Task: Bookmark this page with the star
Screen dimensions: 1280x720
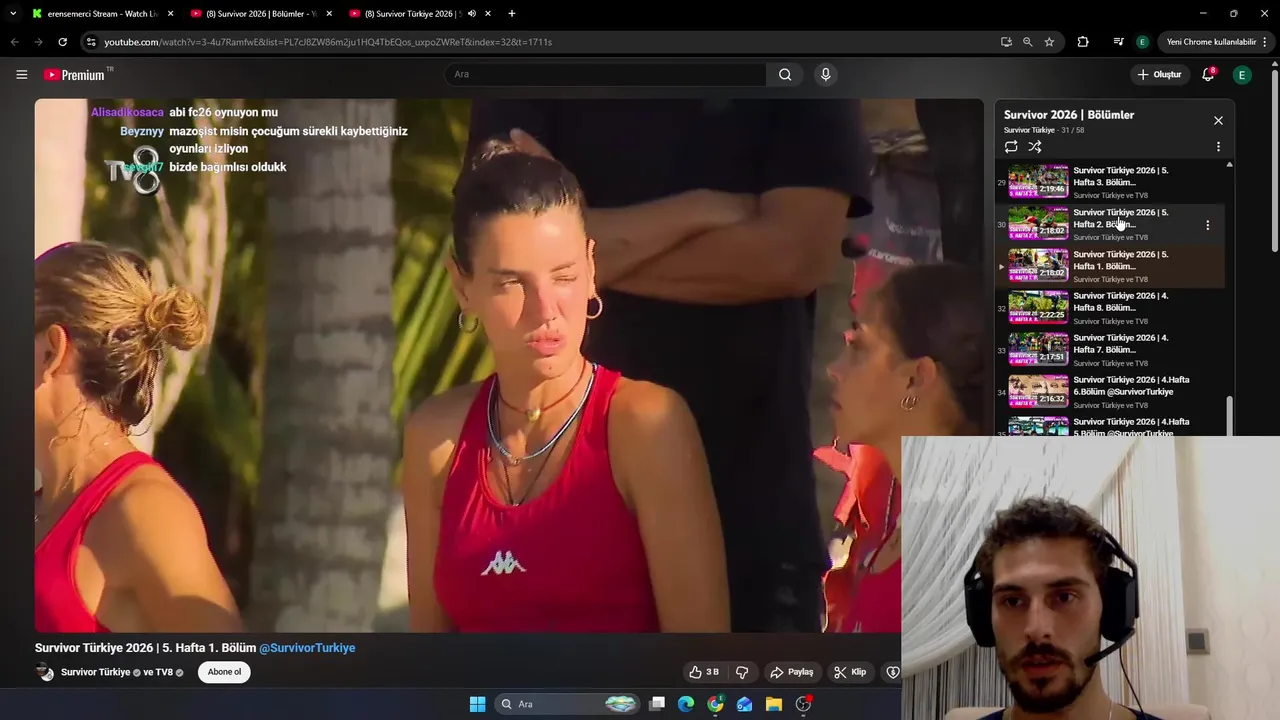Action: [1049, 42]
